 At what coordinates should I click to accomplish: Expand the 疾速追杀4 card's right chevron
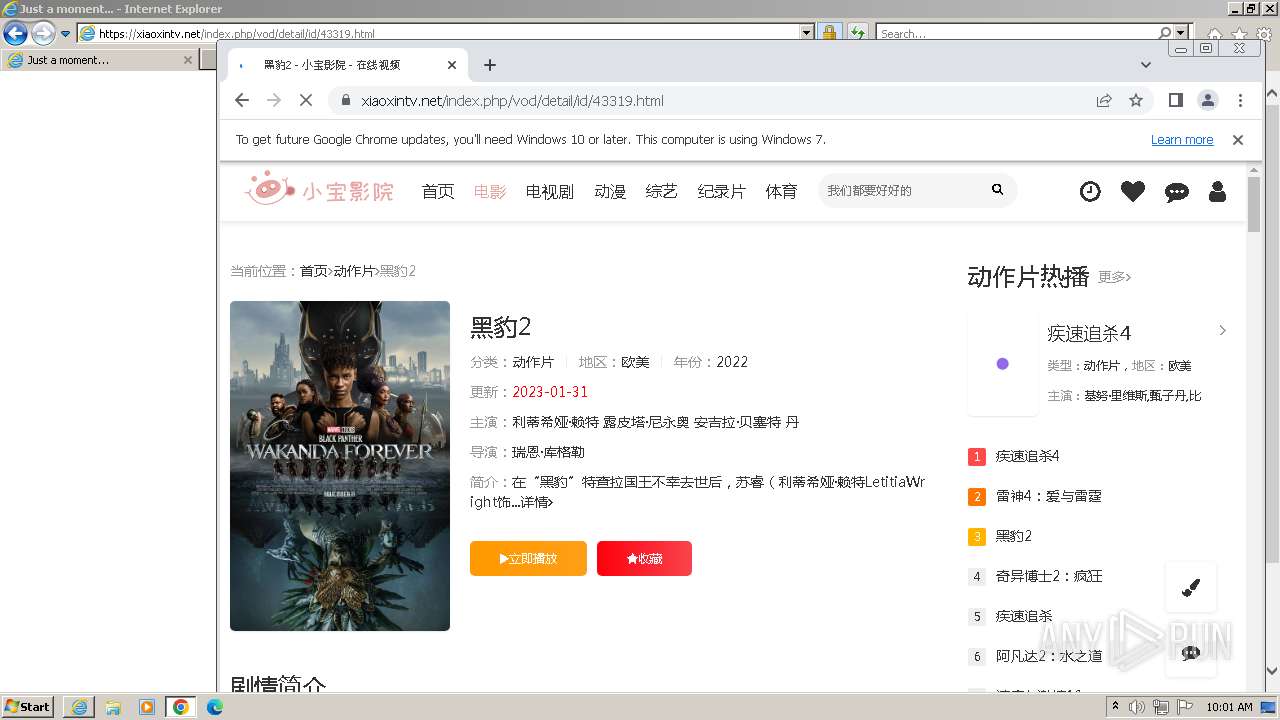(x=1222, y=331)
